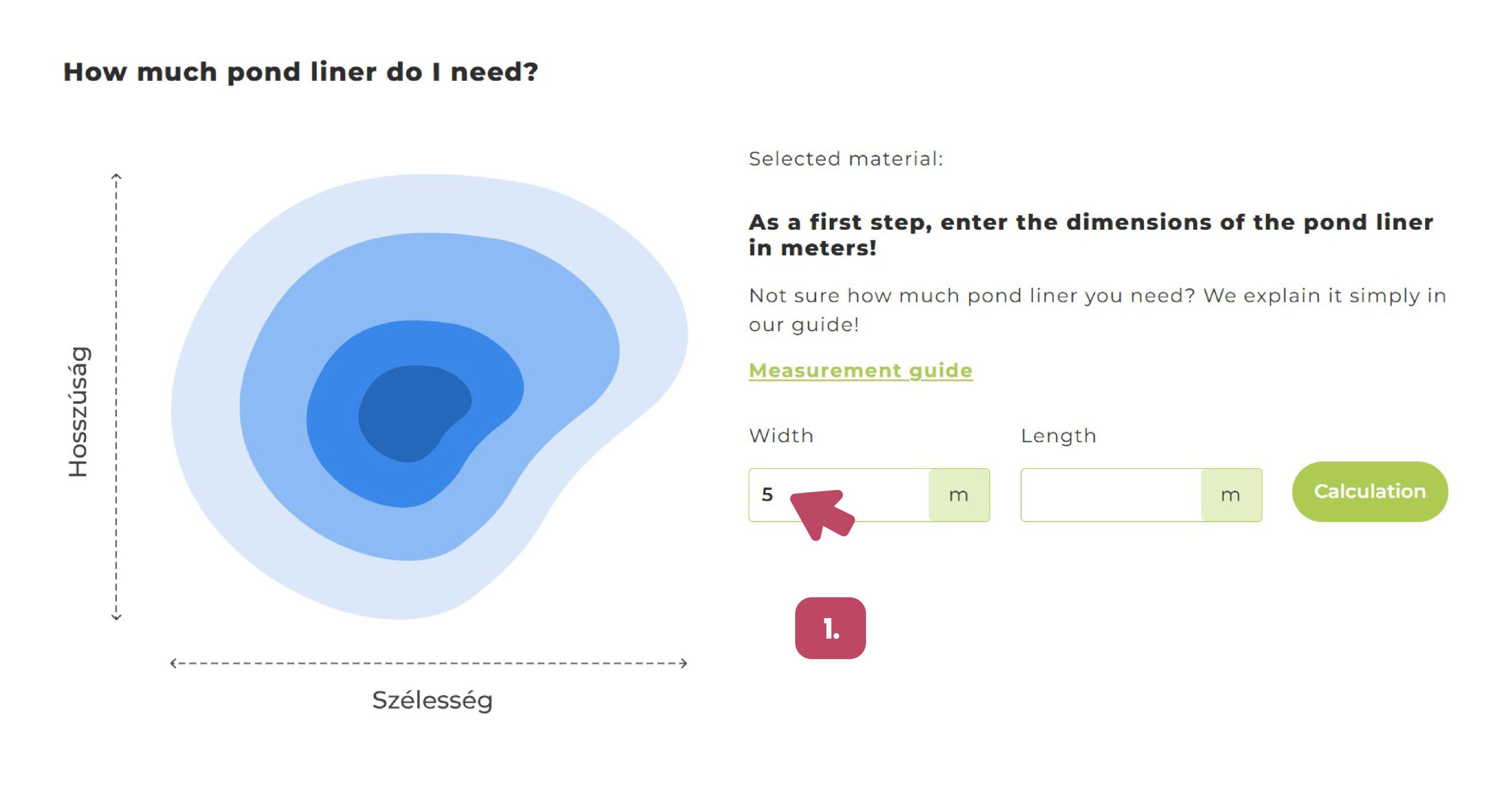Click the Szélesség horizontal axis label

point(432,700)
